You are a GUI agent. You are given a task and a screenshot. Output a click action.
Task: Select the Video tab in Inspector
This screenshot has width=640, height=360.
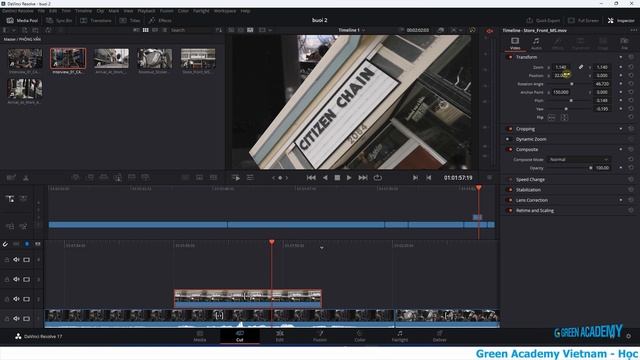tap(515, 43)
